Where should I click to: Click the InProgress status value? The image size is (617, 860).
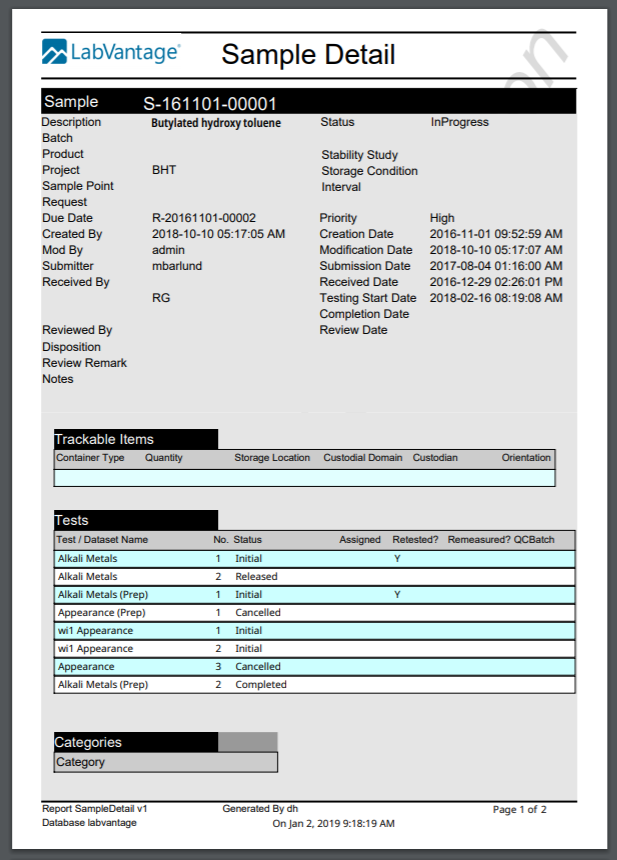click(x=460, y=122)
